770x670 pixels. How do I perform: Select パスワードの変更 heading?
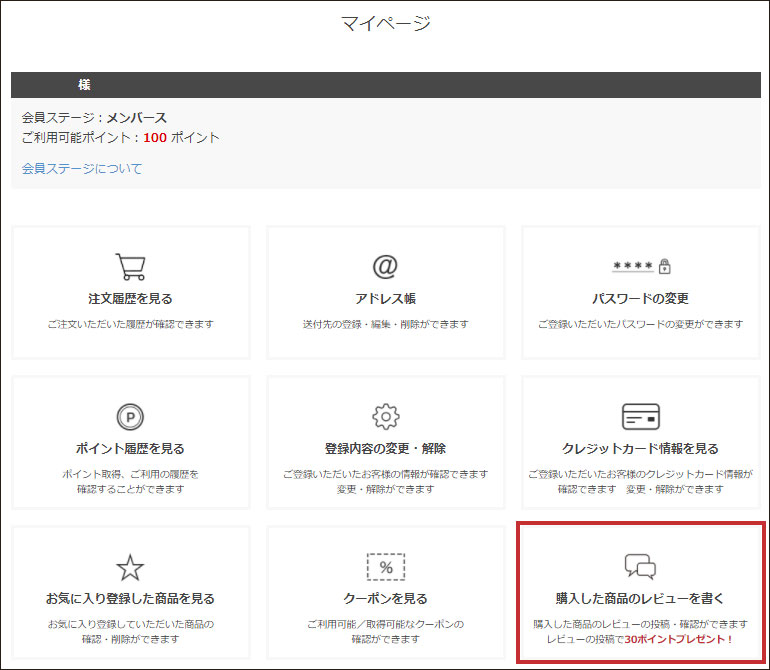(641, 298)
